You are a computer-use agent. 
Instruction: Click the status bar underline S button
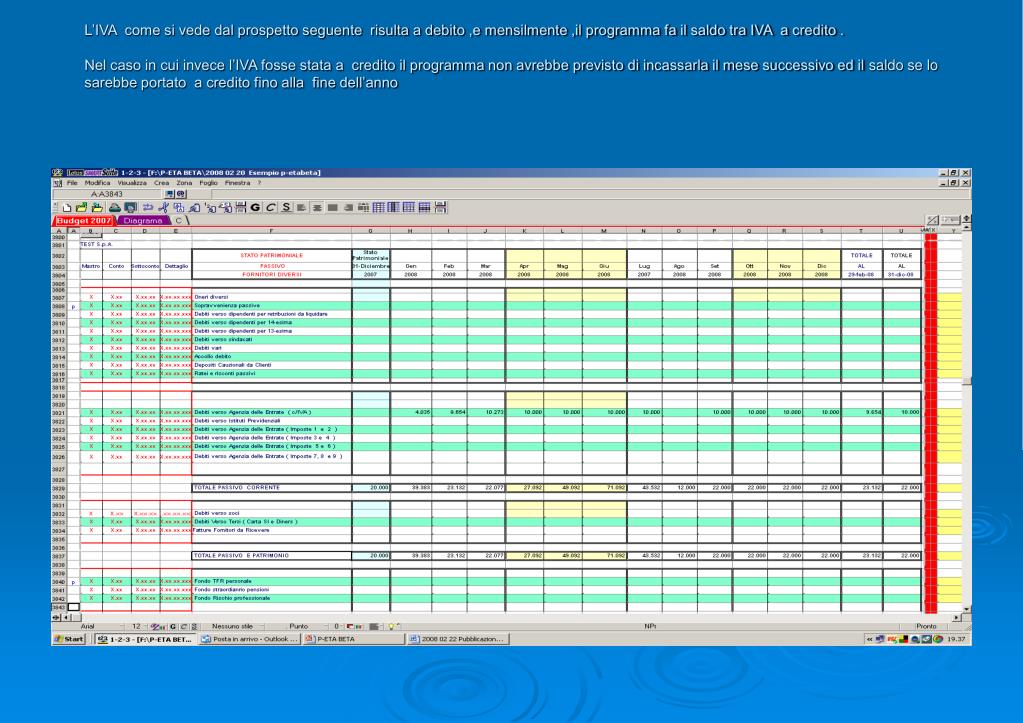pos(194,626)
